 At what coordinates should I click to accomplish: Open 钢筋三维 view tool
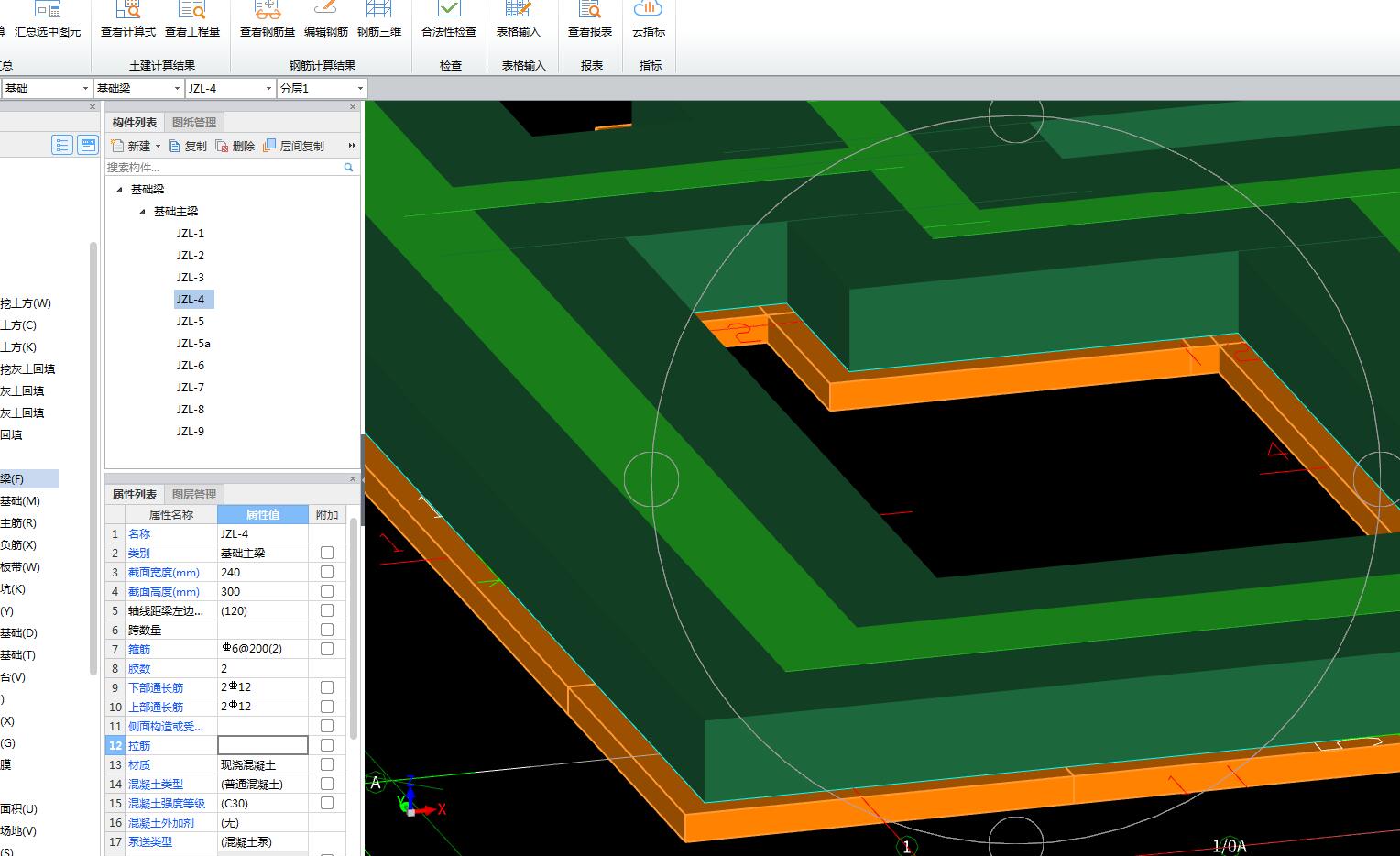click(379, 20)
